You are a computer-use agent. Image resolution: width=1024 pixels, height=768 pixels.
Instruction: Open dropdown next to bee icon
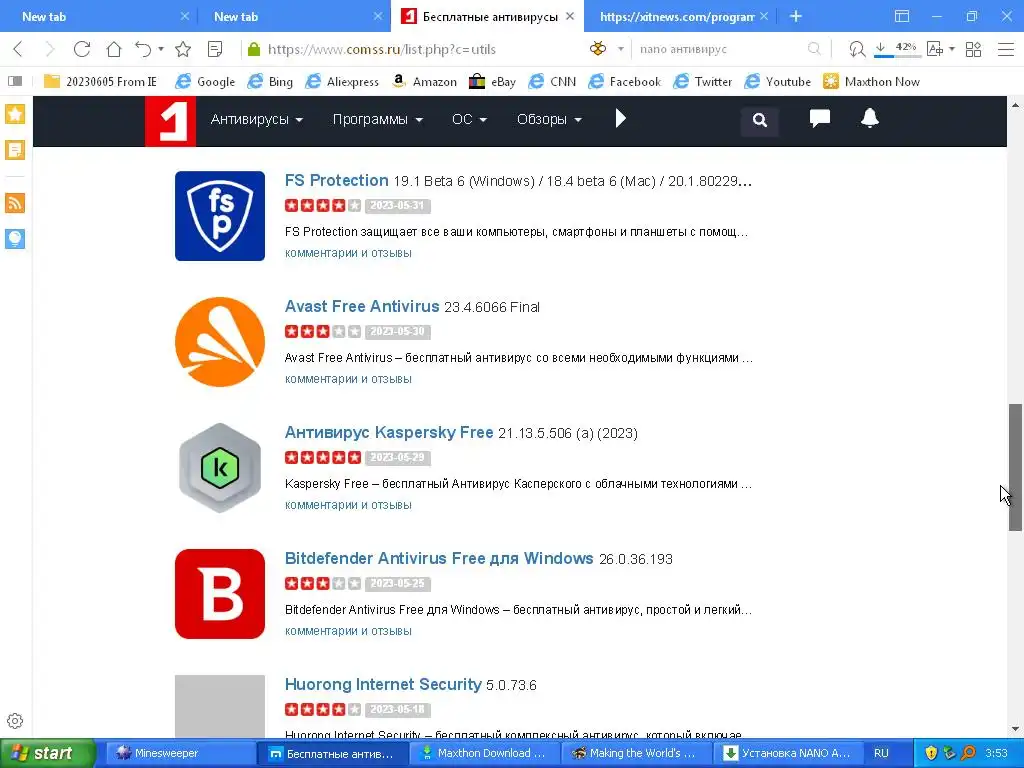point(620,49)
